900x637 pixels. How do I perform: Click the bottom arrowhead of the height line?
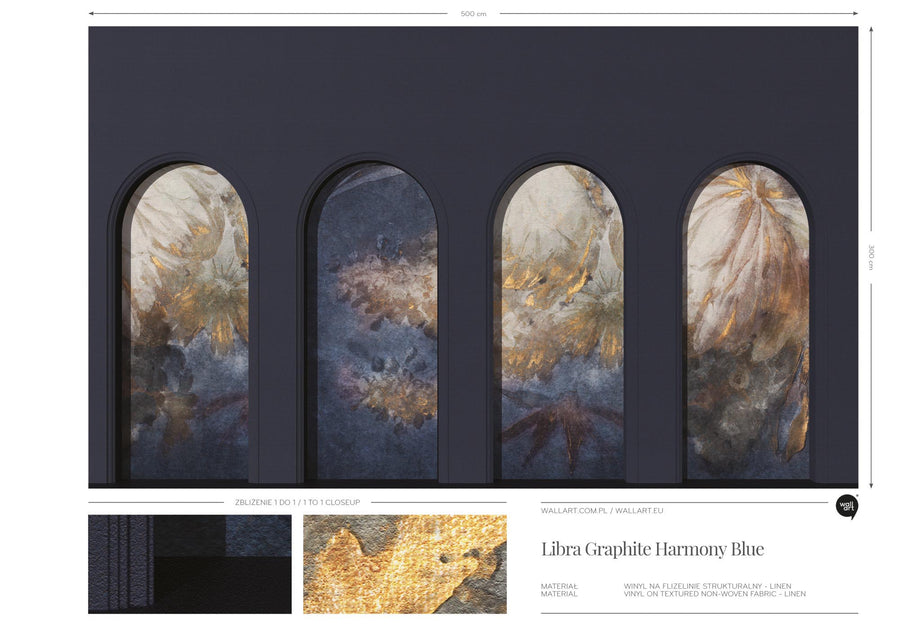pos(871,484)
